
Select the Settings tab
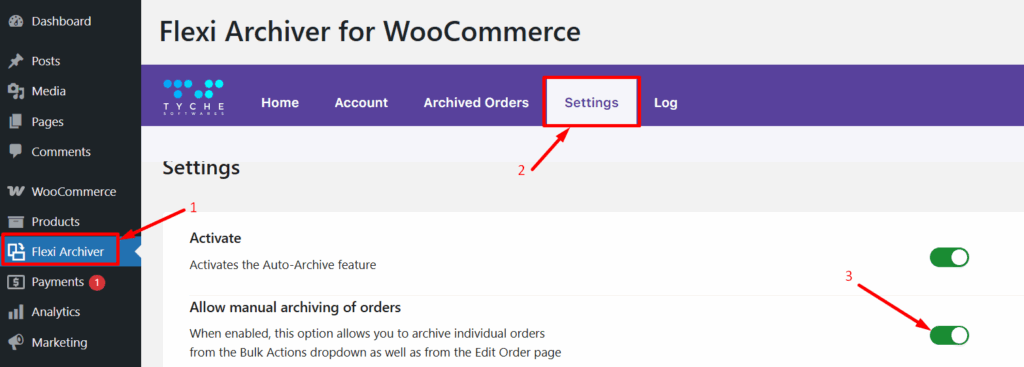point(592,103)
